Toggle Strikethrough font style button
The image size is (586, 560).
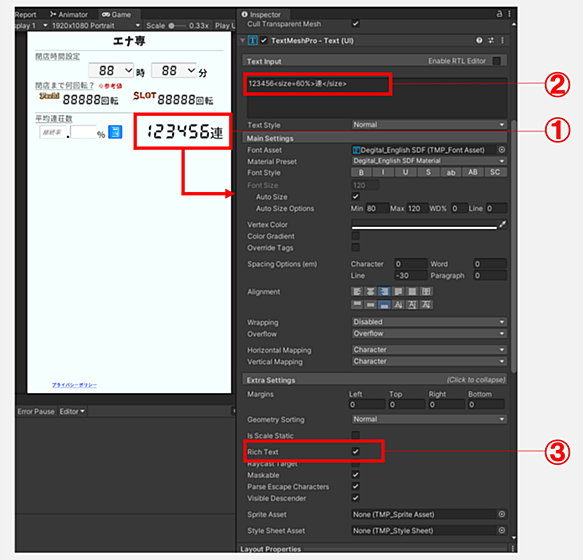pos(428,172)
